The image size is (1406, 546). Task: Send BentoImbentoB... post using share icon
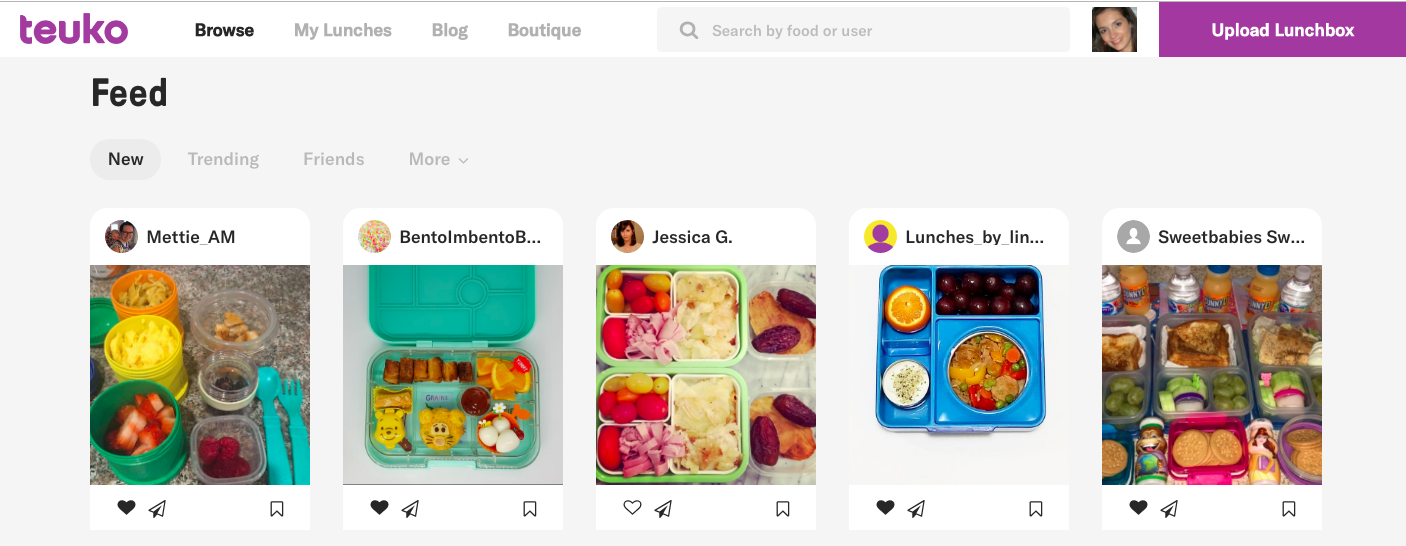pos(410,509)
